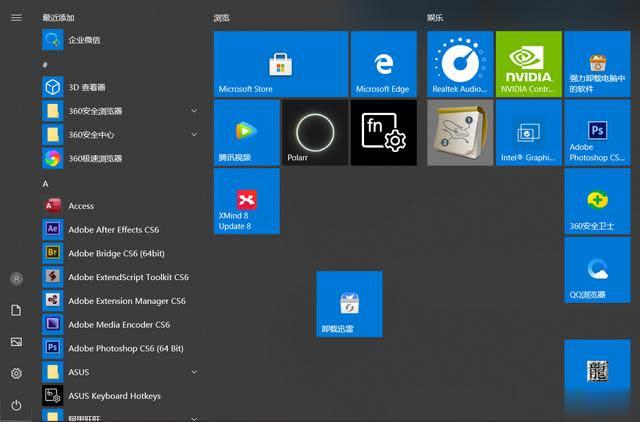Screen dimensions: 640x422
Task: Open Access from the app list
Action: 122,206
